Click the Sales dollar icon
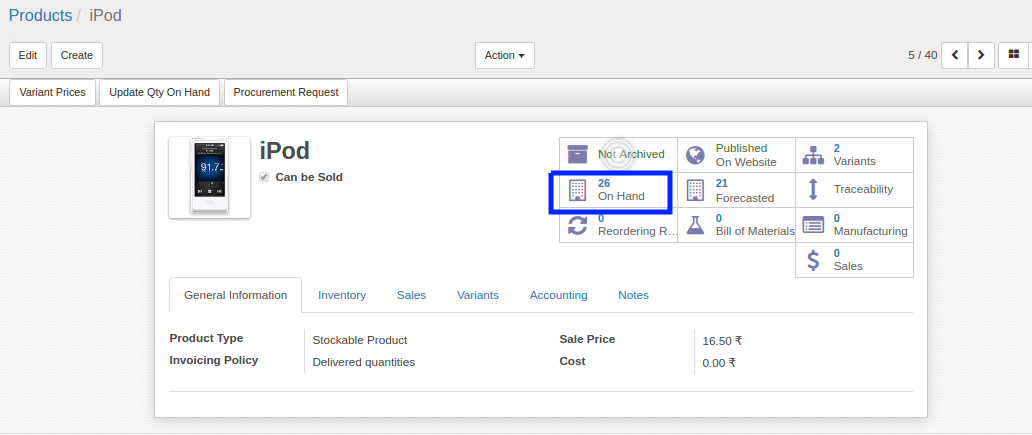The image size is (1032, 435). point(813,260)
